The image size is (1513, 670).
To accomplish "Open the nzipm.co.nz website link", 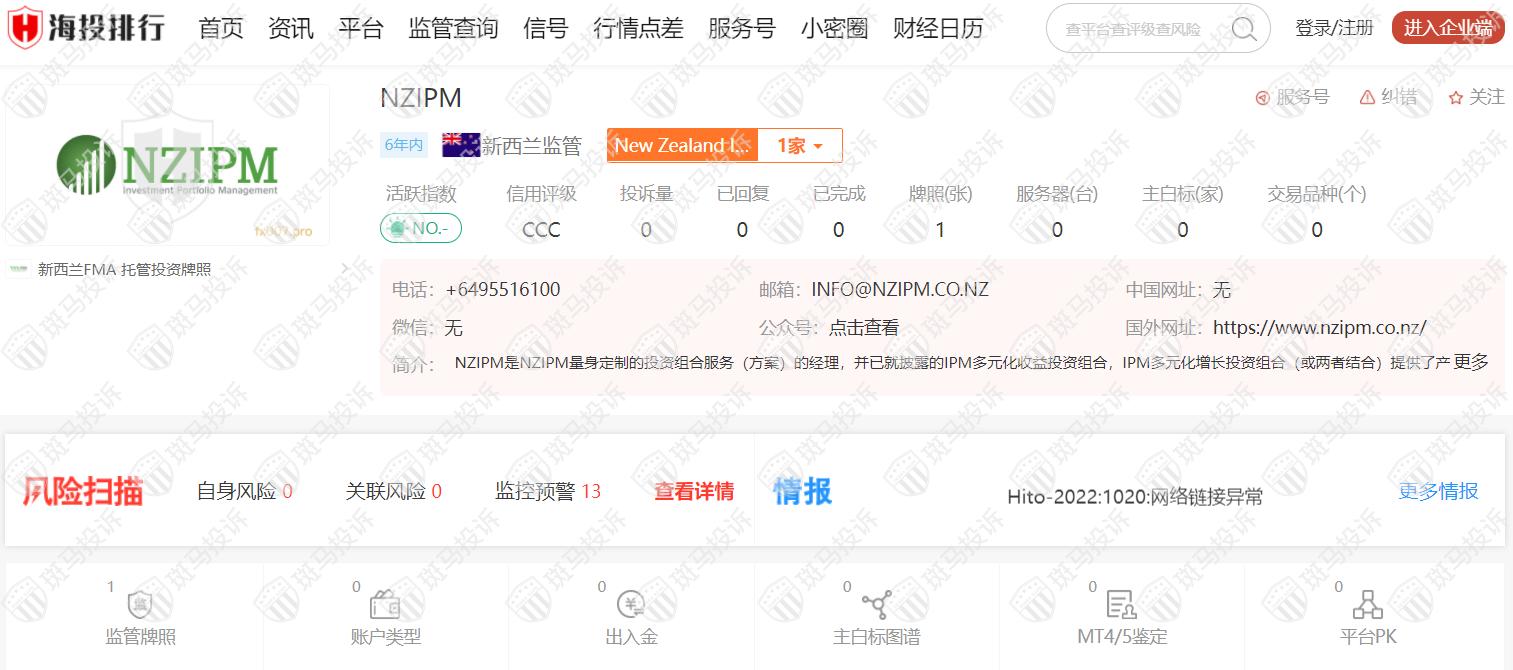I will click(1319, 327).
